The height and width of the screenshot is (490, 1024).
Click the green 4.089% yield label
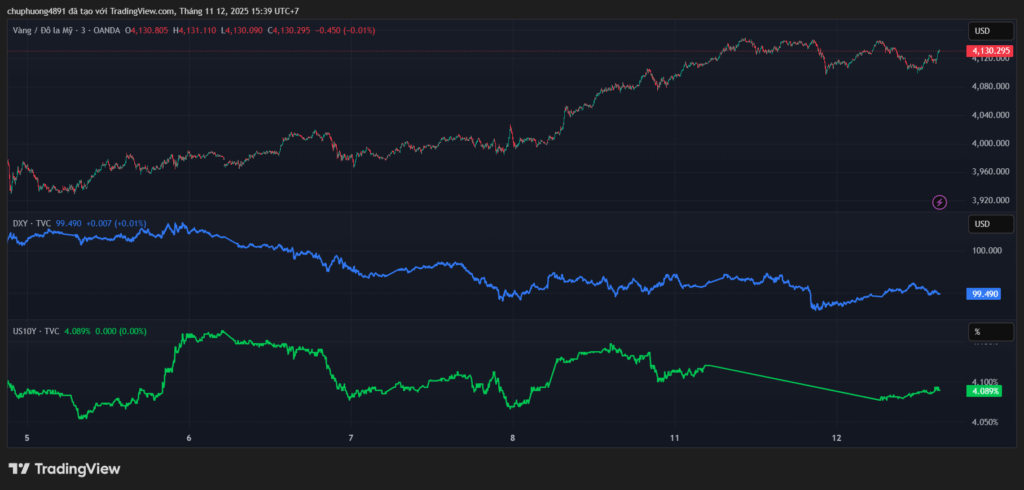[982, 391]
